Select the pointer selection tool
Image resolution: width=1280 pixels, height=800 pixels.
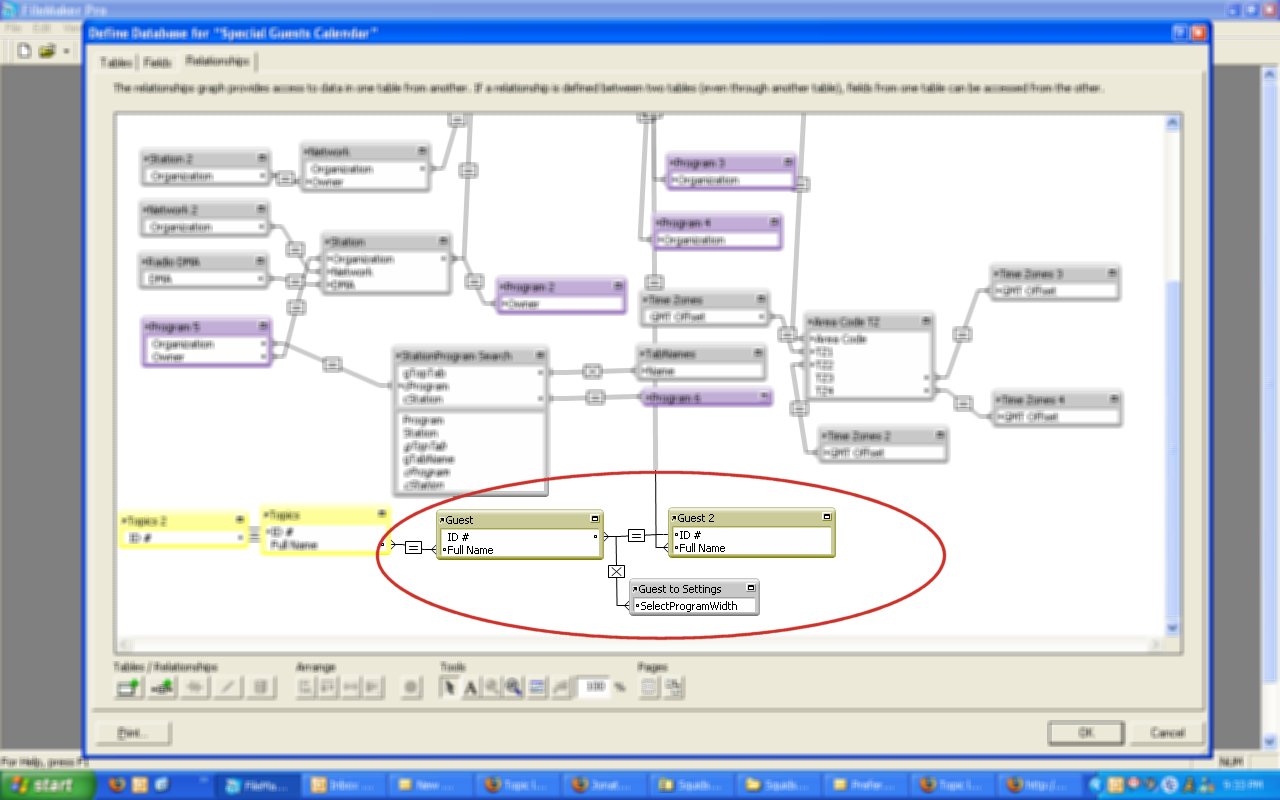[x=449, y=687]
